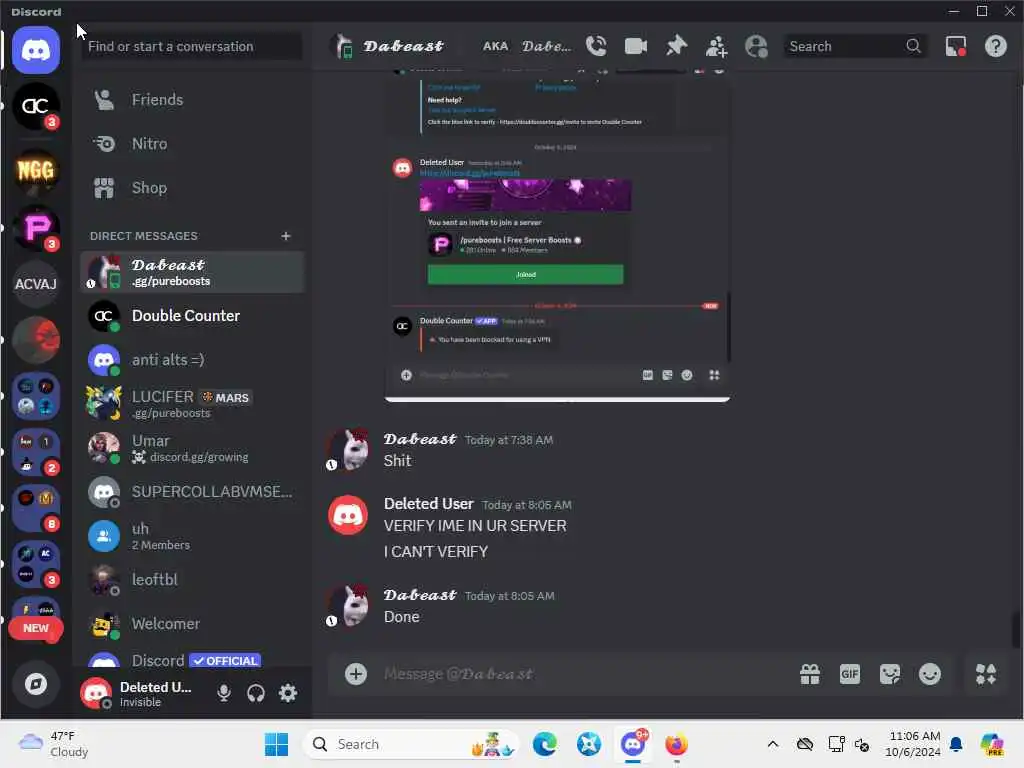This screenshot has height=768, width=1024.
Task: Open the weather widget showing 47°F
Action: (53, 744)
